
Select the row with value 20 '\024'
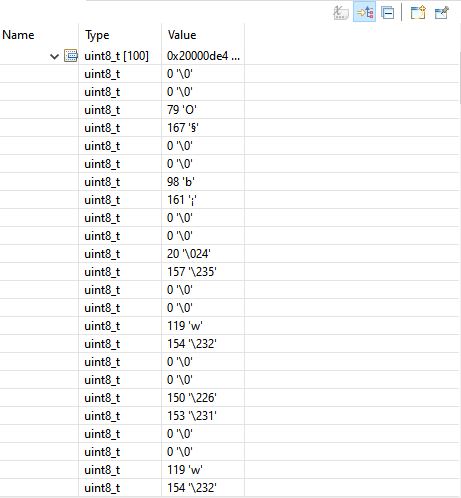tap(230, 254)
